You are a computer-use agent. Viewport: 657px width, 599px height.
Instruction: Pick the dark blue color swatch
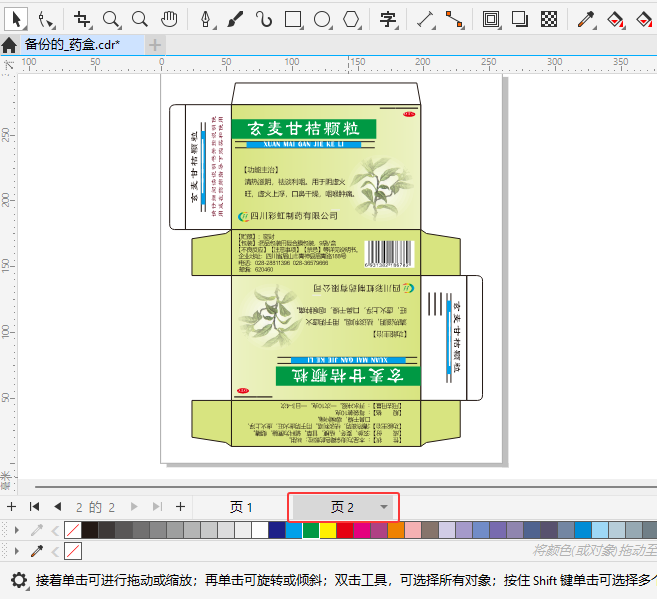click(277, 530)
